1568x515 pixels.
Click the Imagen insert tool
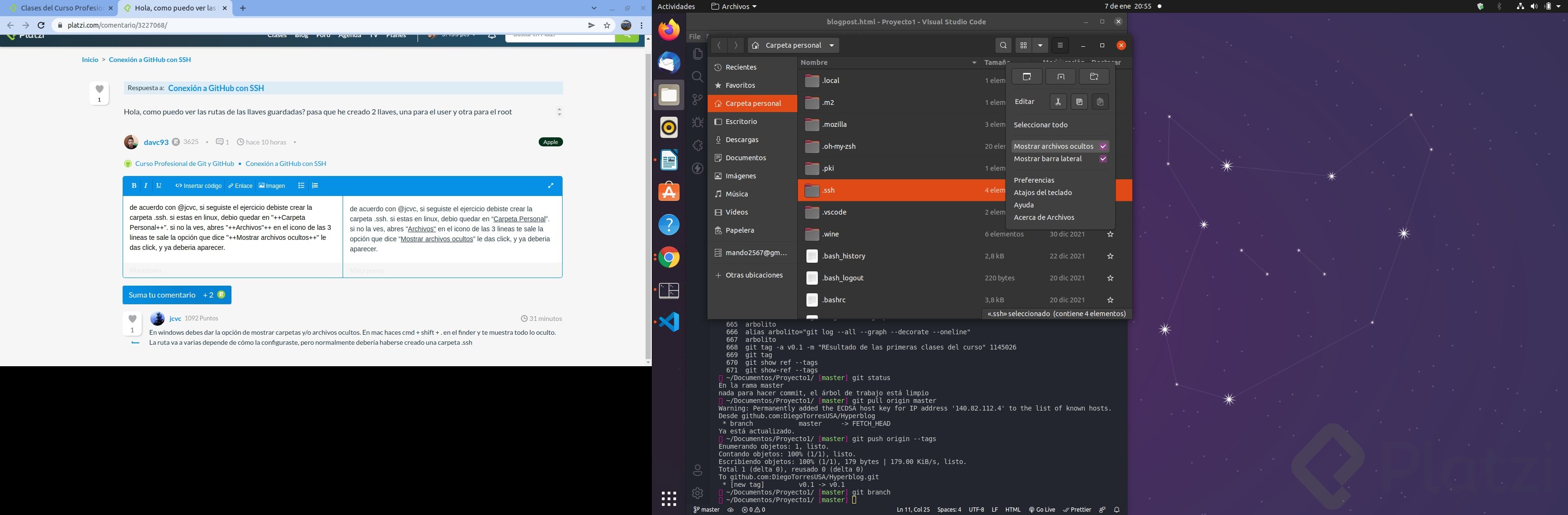272,186
